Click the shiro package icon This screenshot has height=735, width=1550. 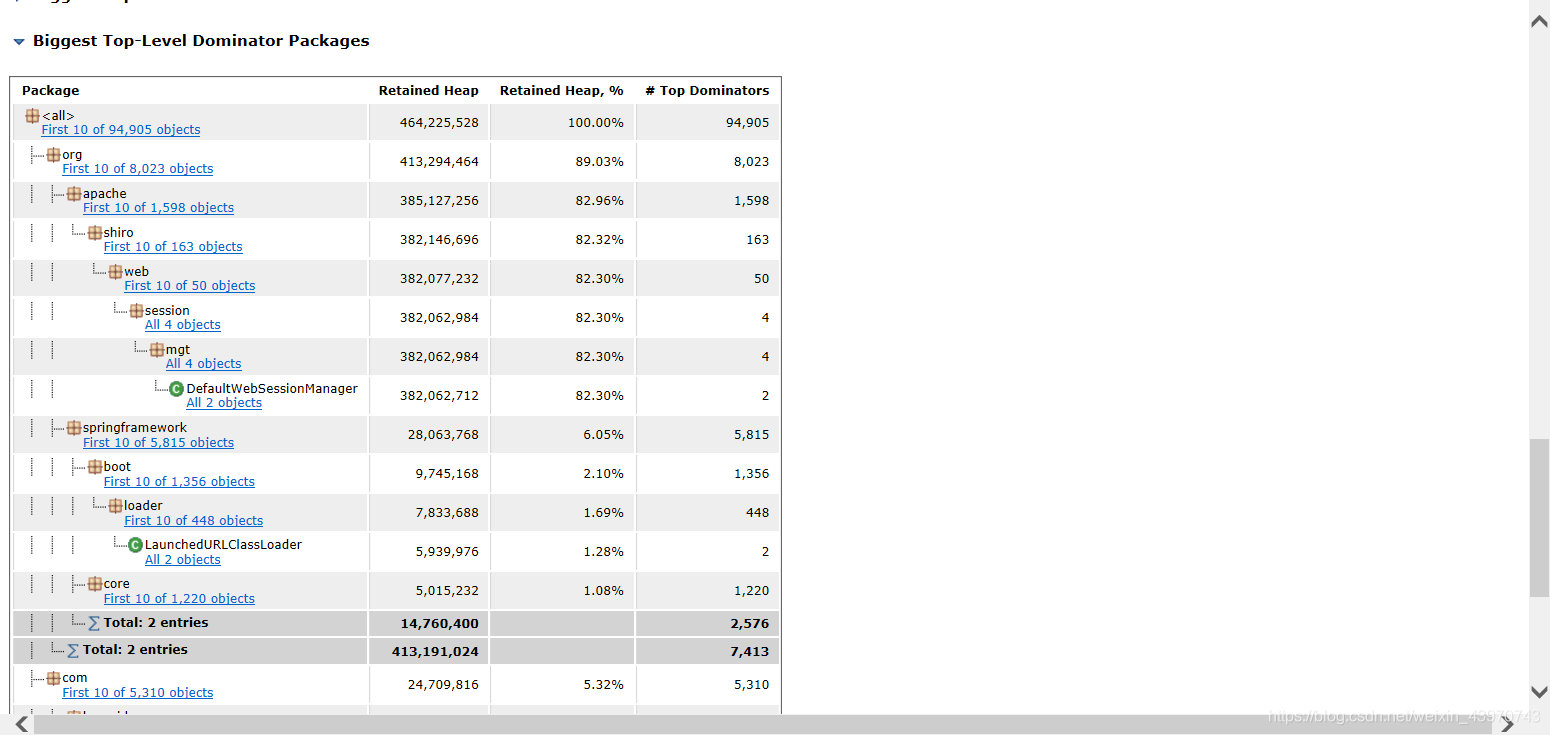95,233
